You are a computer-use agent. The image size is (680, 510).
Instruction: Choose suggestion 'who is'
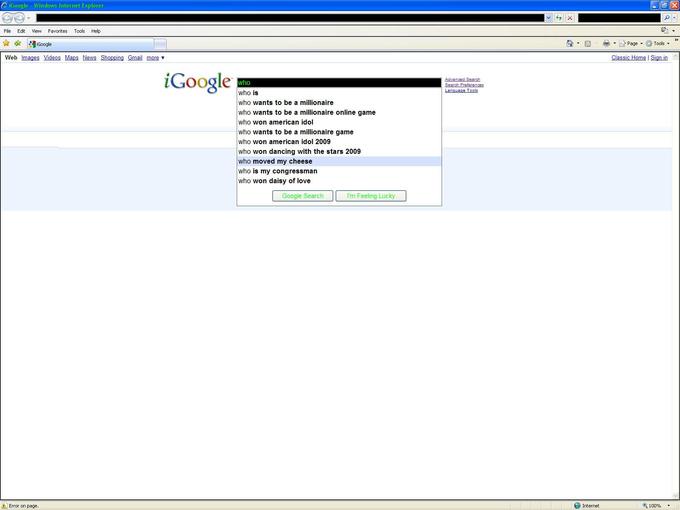pyautogui.click(x=339, y=93)
